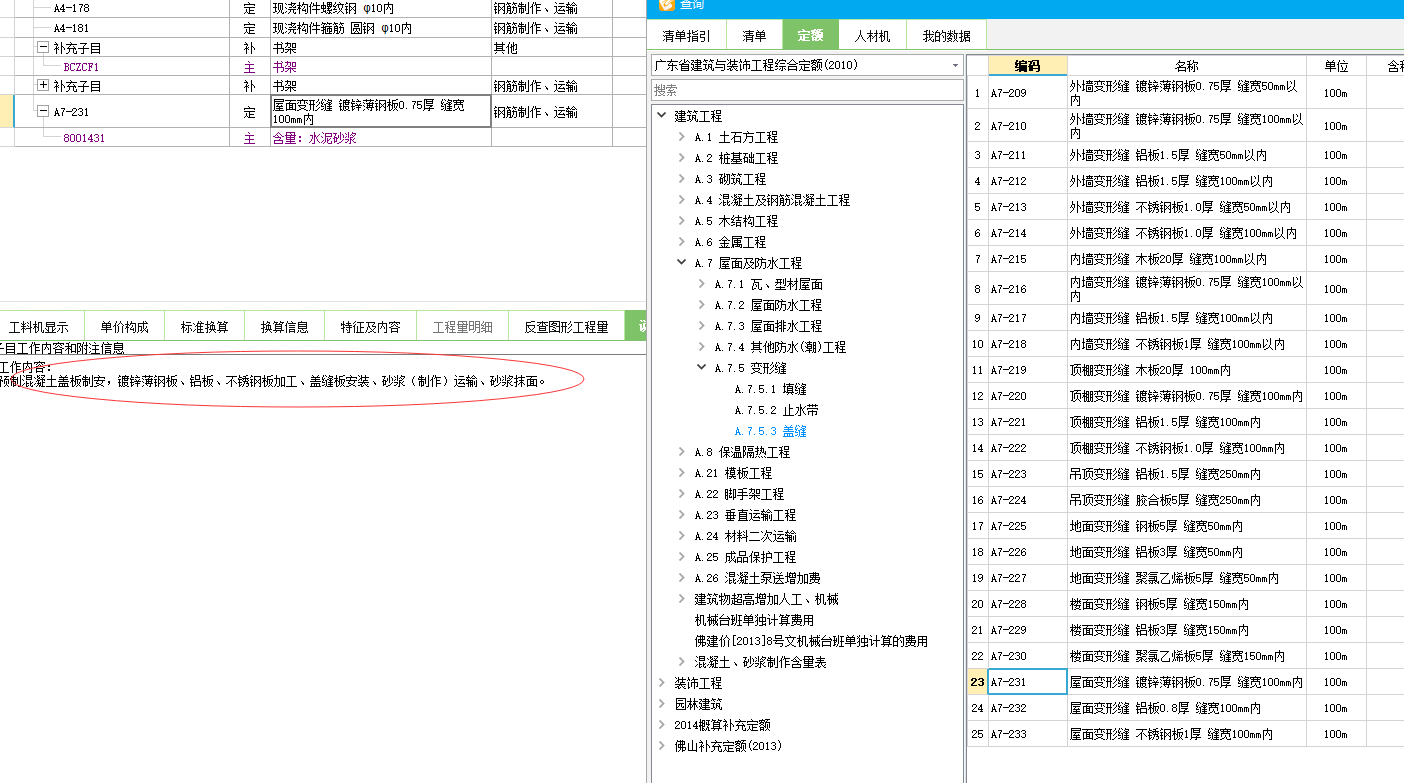The width and height of the screenshot is (1404, 783).
Task: Switch to 标准换算 tab
Action: click(x=204, y=326)
